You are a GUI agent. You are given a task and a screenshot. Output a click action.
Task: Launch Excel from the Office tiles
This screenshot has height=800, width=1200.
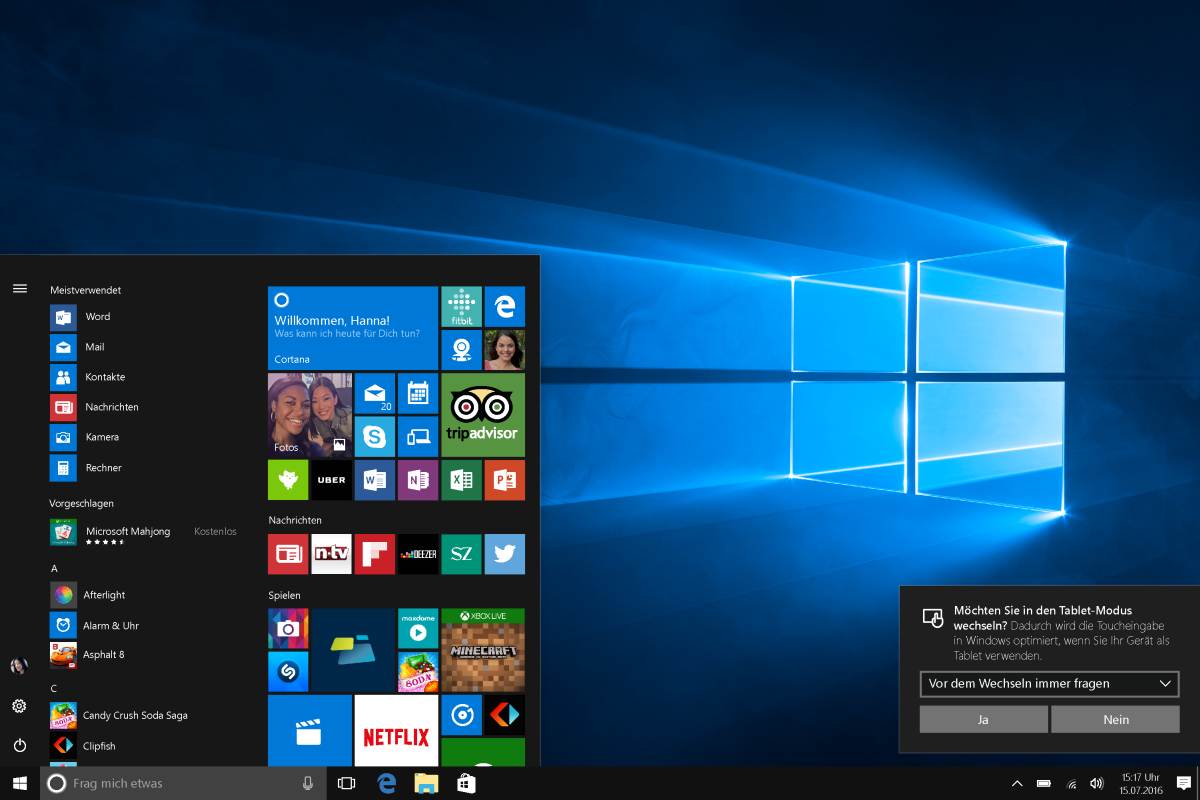pyautogui.click(x=461, y=480)
